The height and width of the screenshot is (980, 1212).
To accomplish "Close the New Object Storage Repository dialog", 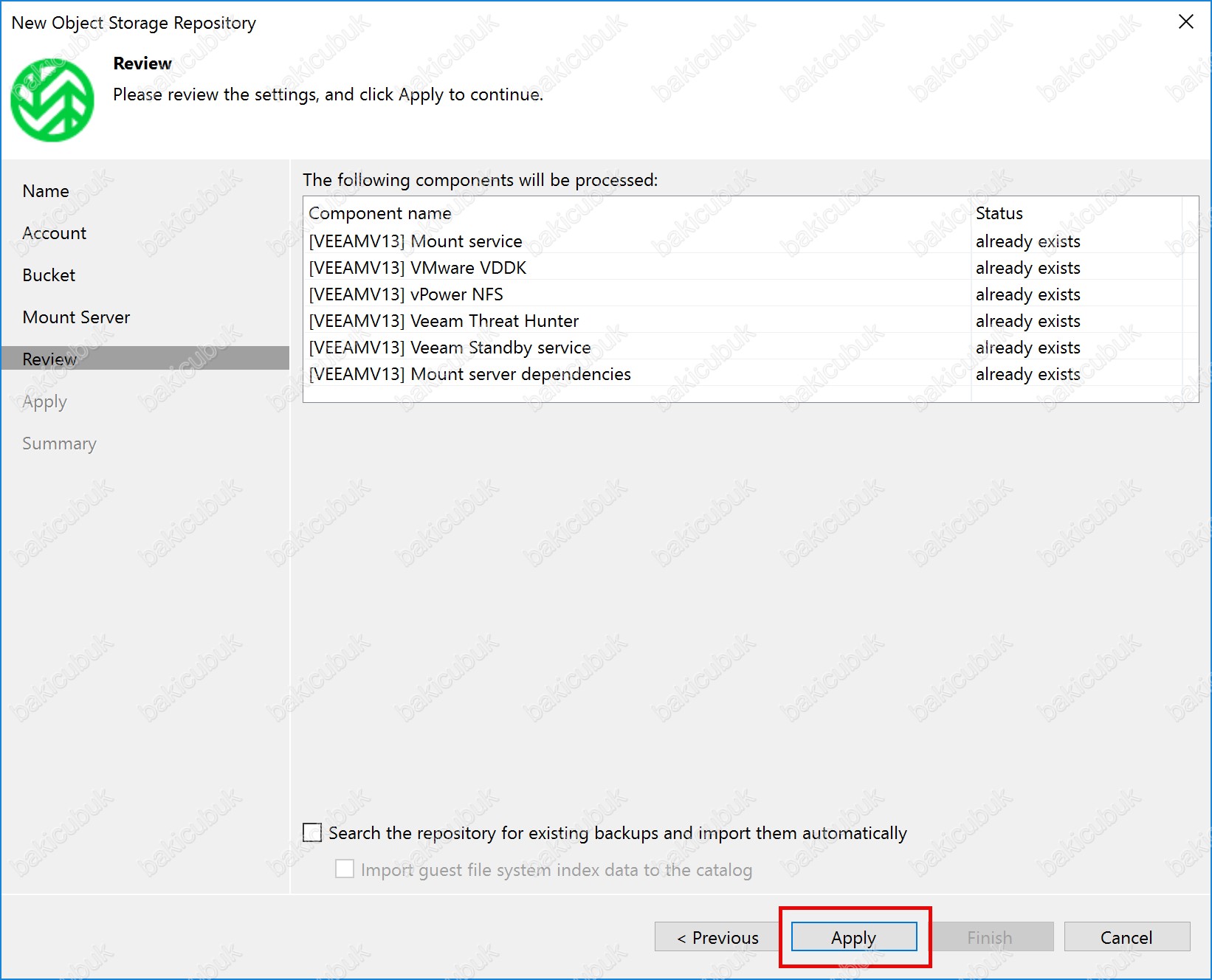I will [1185, 22].
